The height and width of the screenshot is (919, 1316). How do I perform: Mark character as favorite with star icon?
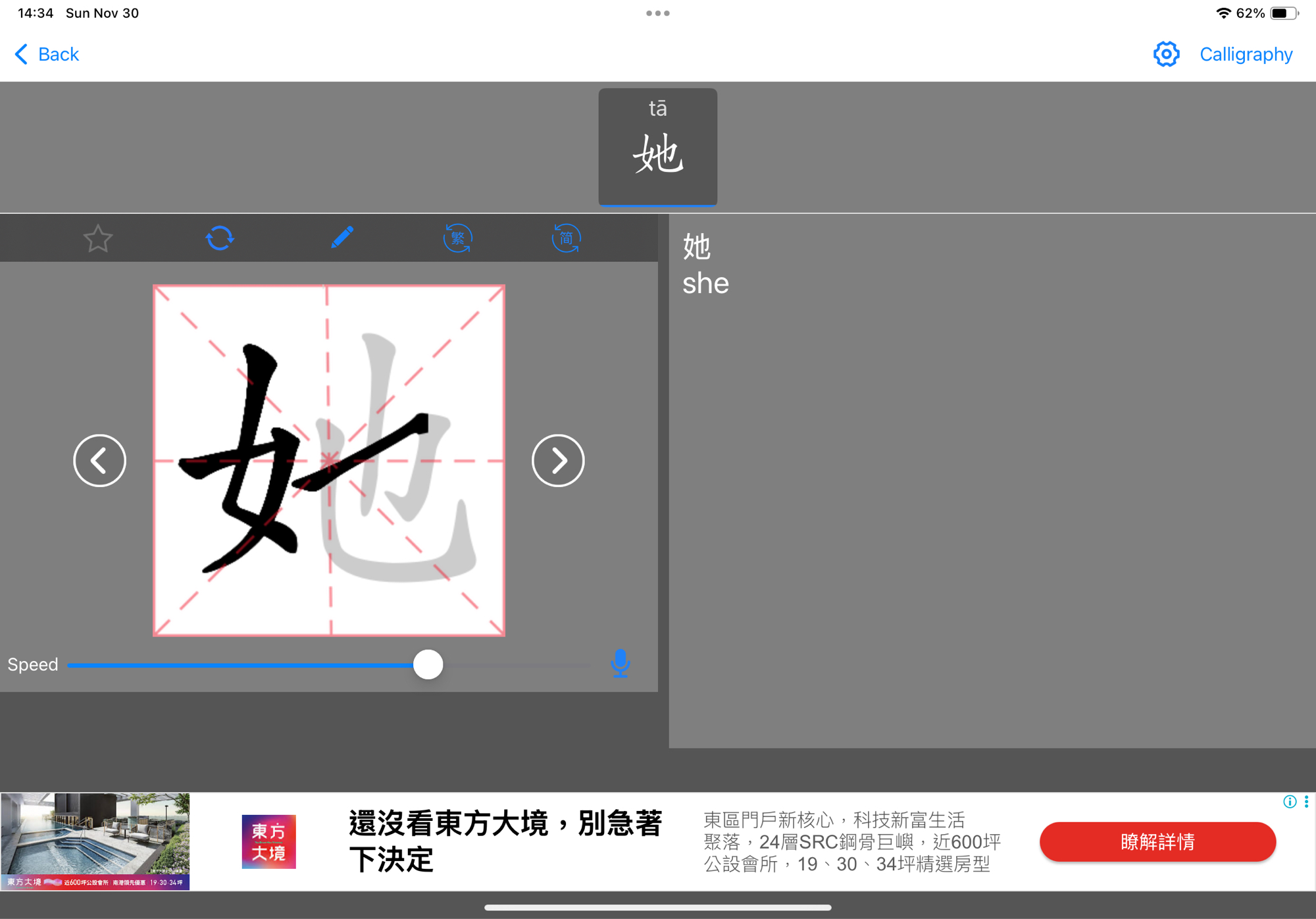(98, 238)
